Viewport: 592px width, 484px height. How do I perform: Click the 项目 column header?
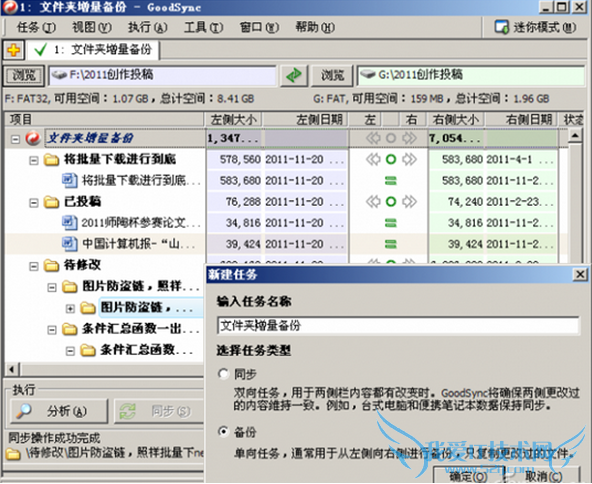pos(104,120)
